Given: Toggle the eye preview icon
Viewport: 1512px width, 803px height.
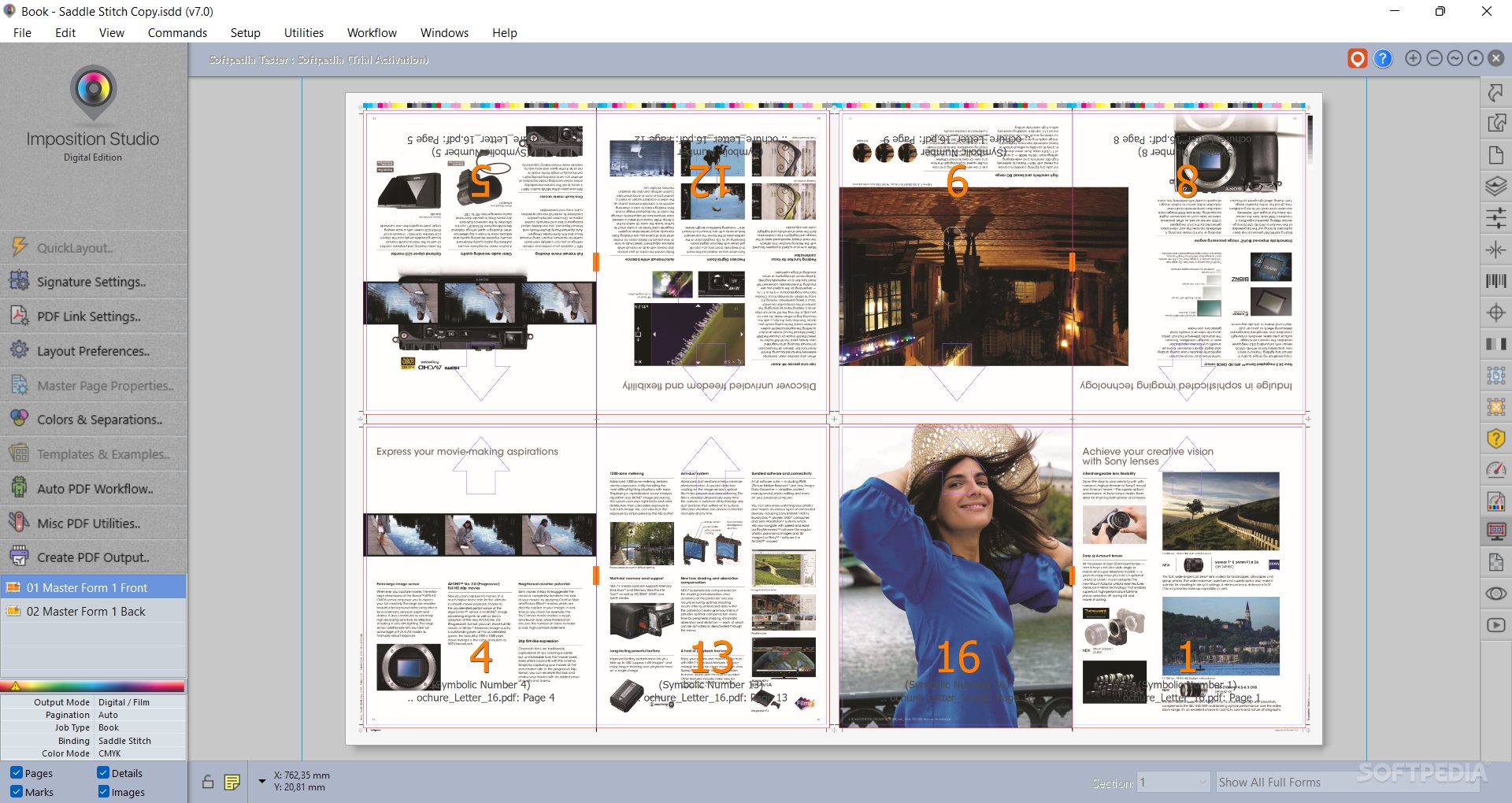Looking at the screenshot, I should point(1495,594).
